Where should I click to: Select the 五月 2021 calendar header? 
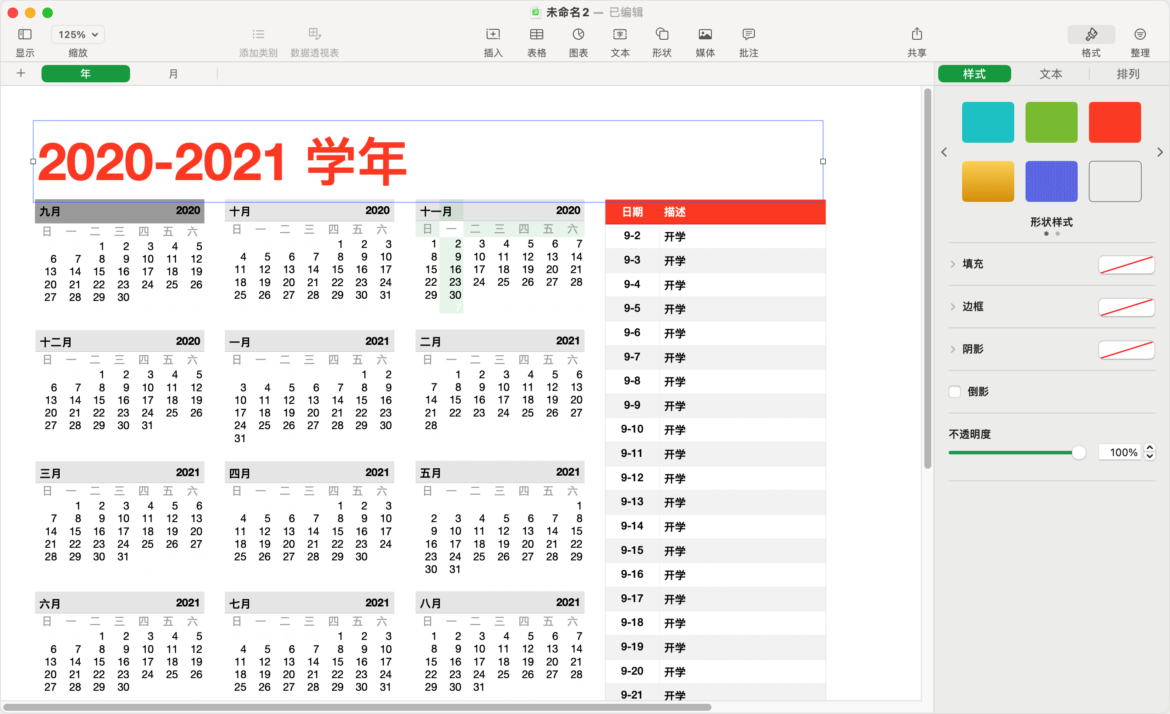[500, 473]
